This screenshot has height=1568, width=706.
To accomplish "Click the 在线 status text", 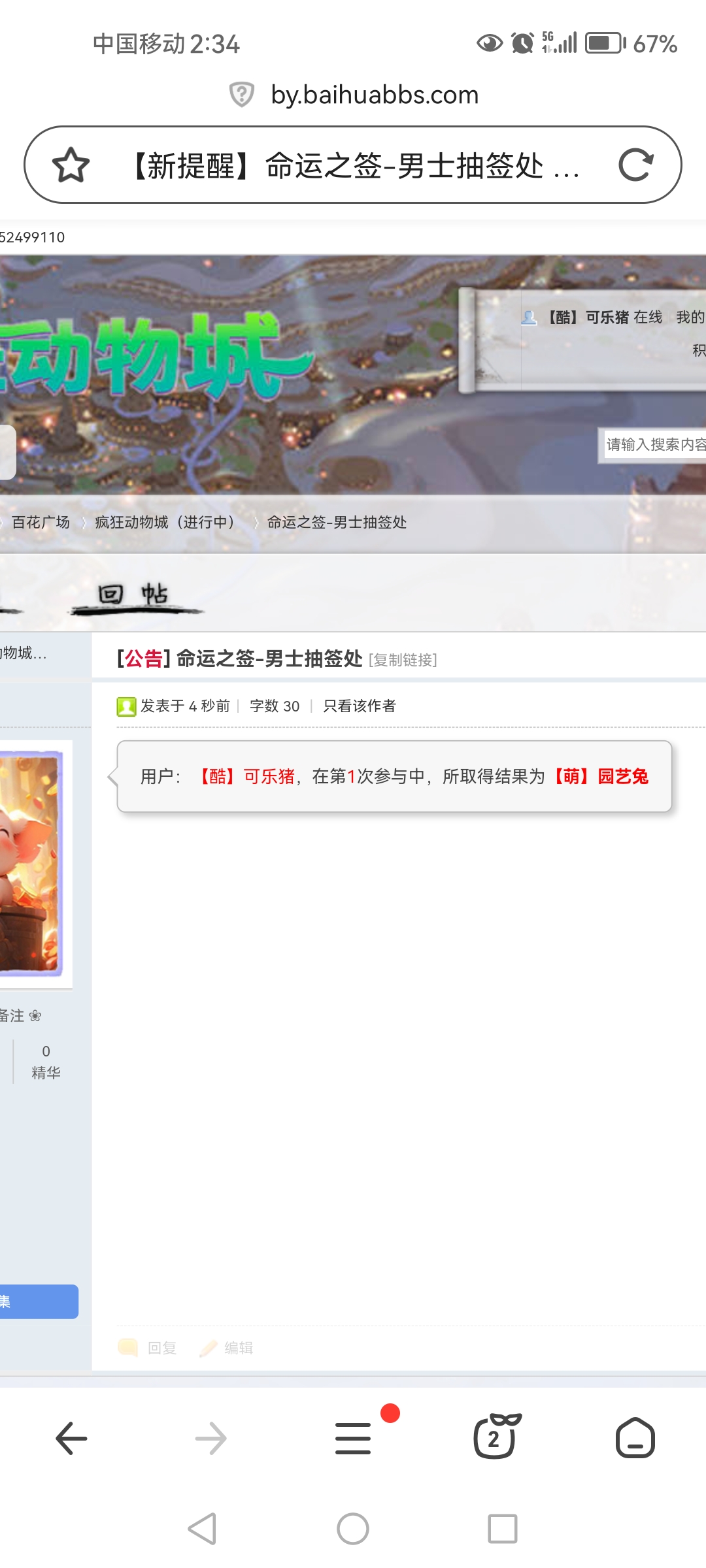I will 648,318.
